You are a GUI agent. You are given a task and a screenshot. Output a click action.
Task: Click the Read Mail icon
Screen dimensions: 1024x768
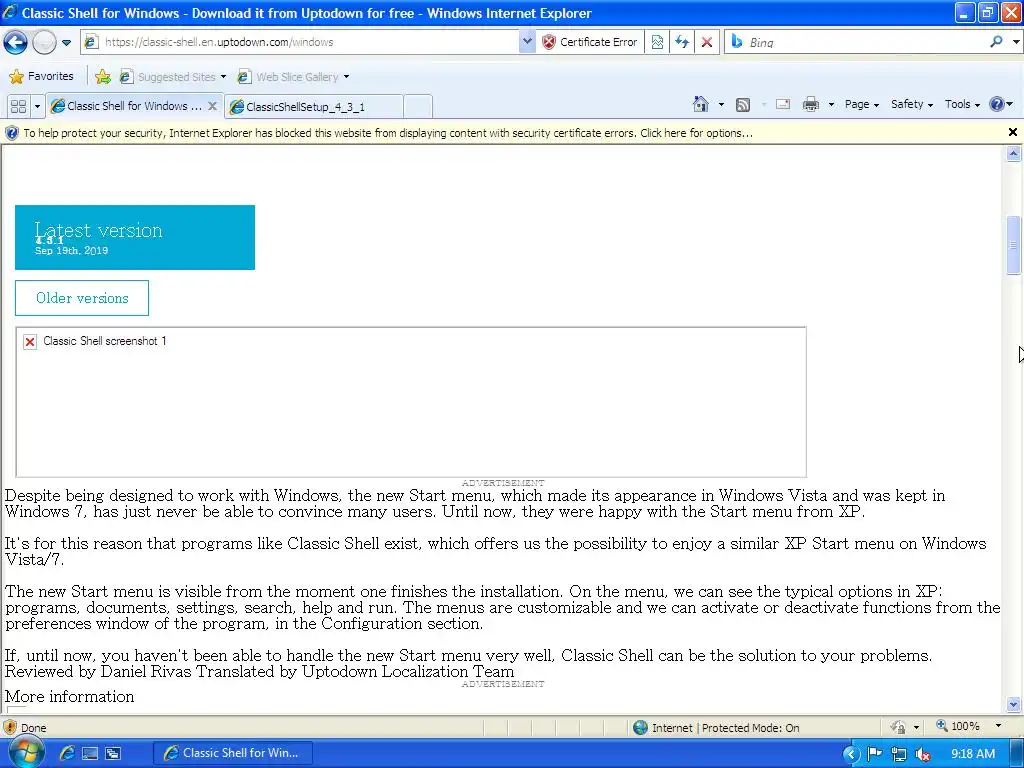782,104
